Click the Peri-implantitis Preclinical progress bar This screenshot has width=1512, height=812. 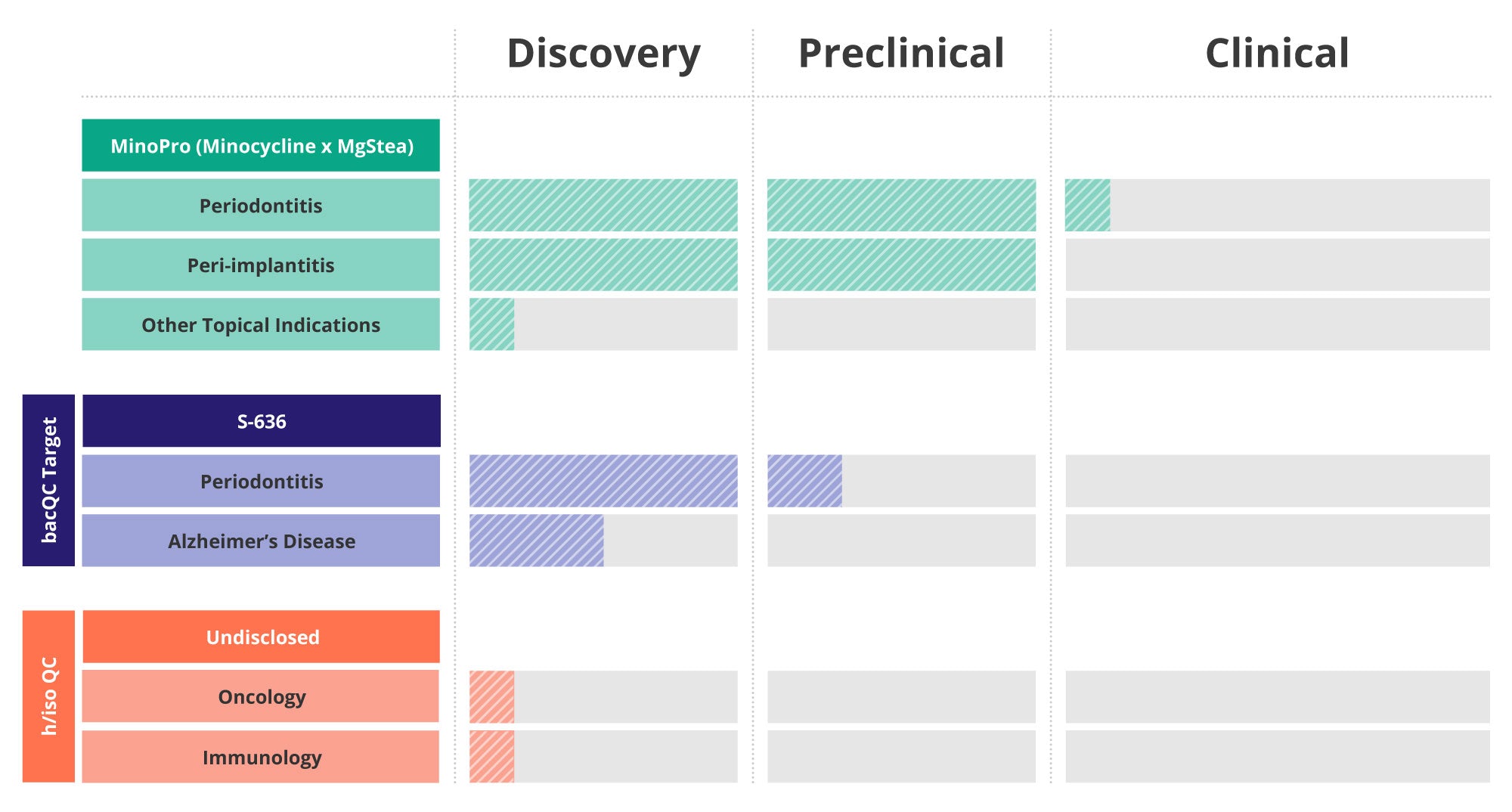[901, 265]
